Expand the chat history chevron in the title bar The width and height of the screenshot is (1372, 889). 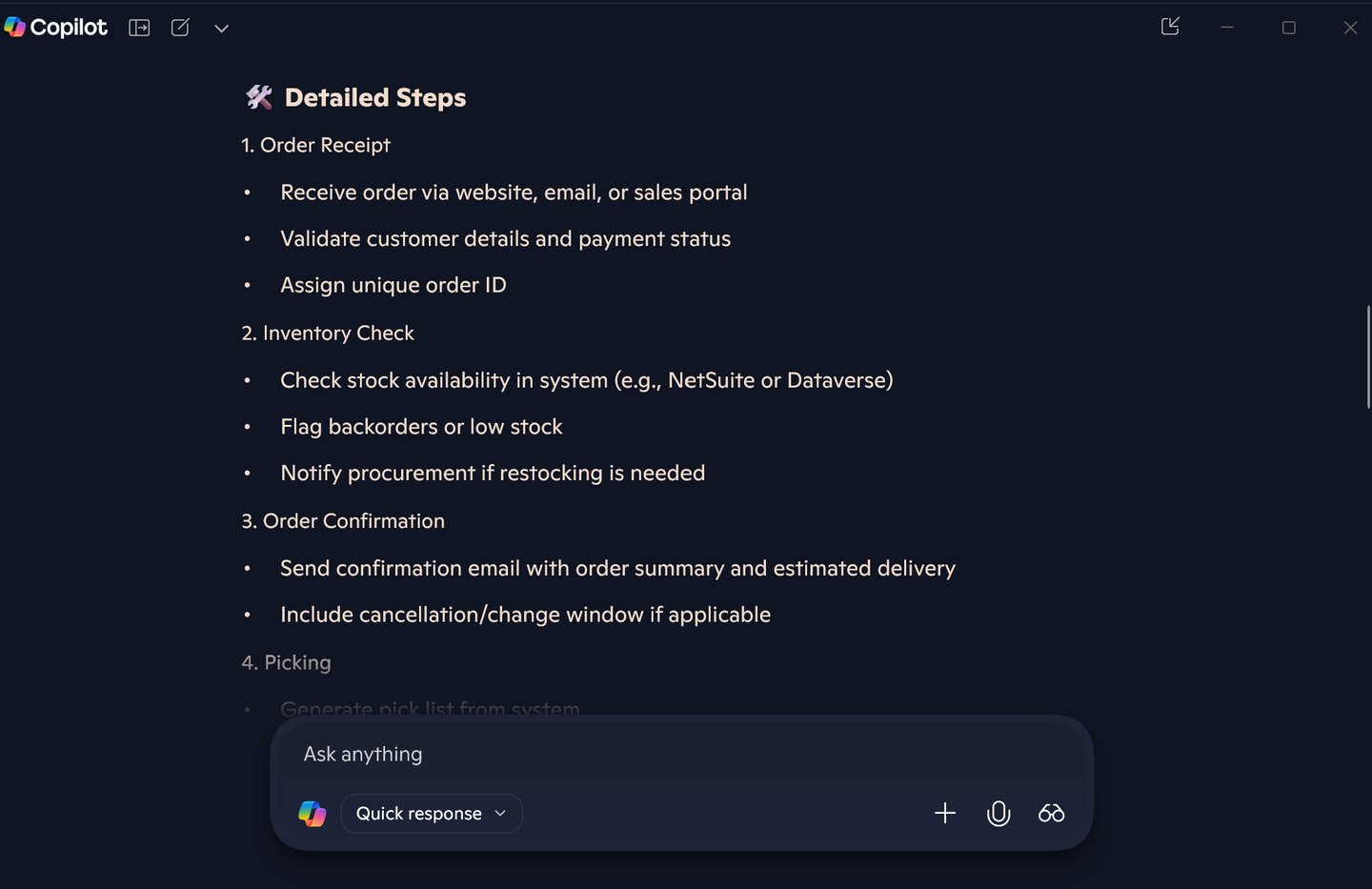pos(221,29)
